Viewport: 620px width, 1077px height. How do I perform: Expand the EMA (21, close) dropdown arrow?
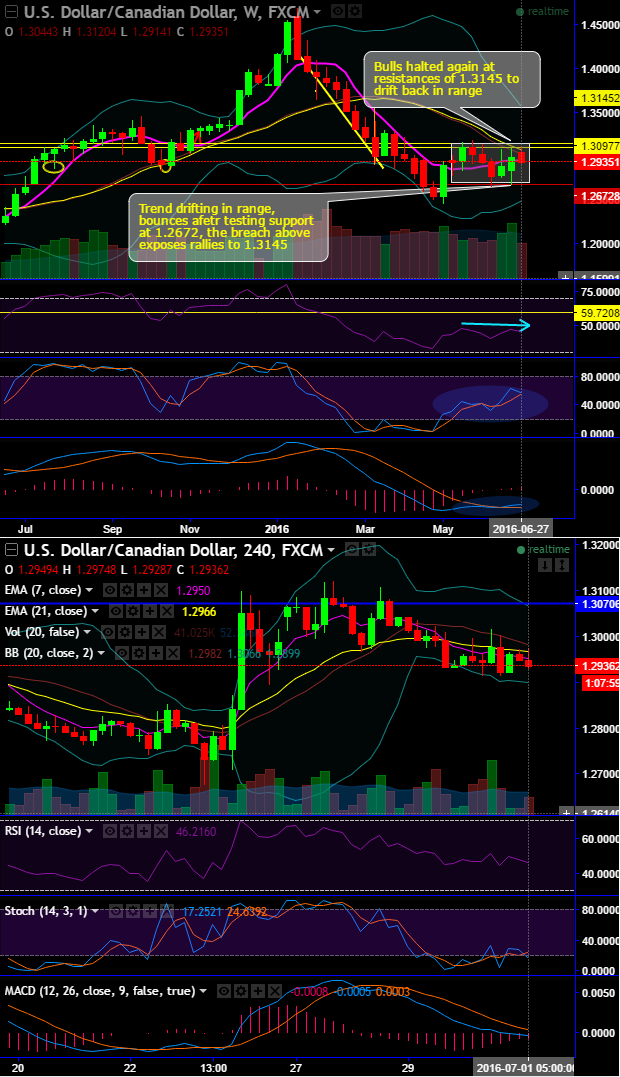tap(95, 611)
